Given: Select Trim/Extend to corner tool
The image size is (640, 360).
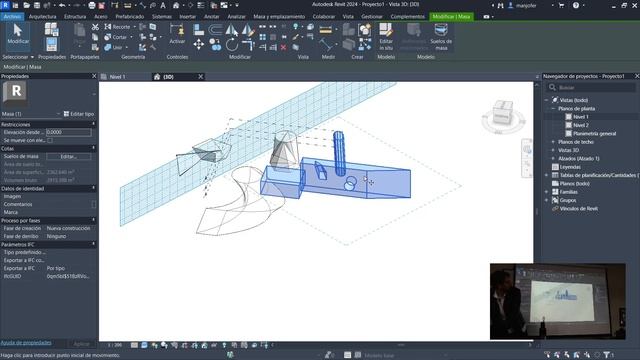Looking at the screenshot, I should pos(248,44).
